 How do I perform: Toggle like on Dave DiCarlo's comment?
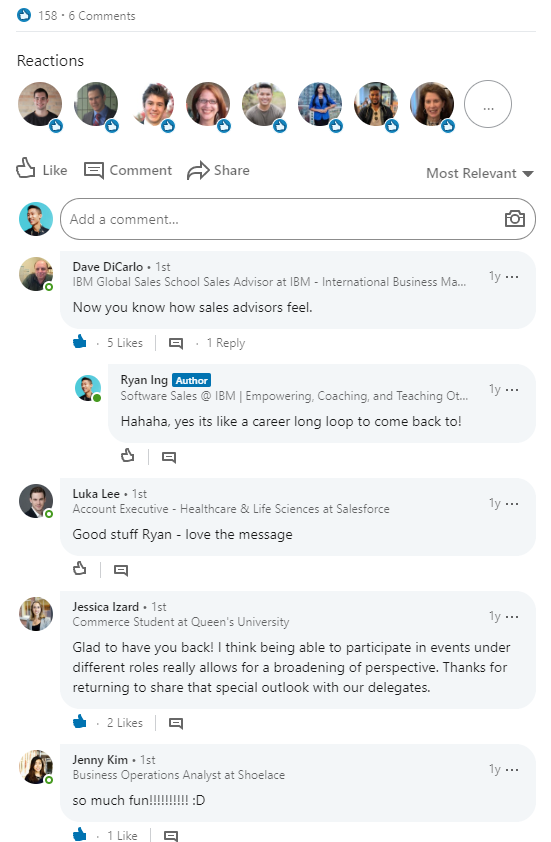pyautogui.click(x=79, y=342)
